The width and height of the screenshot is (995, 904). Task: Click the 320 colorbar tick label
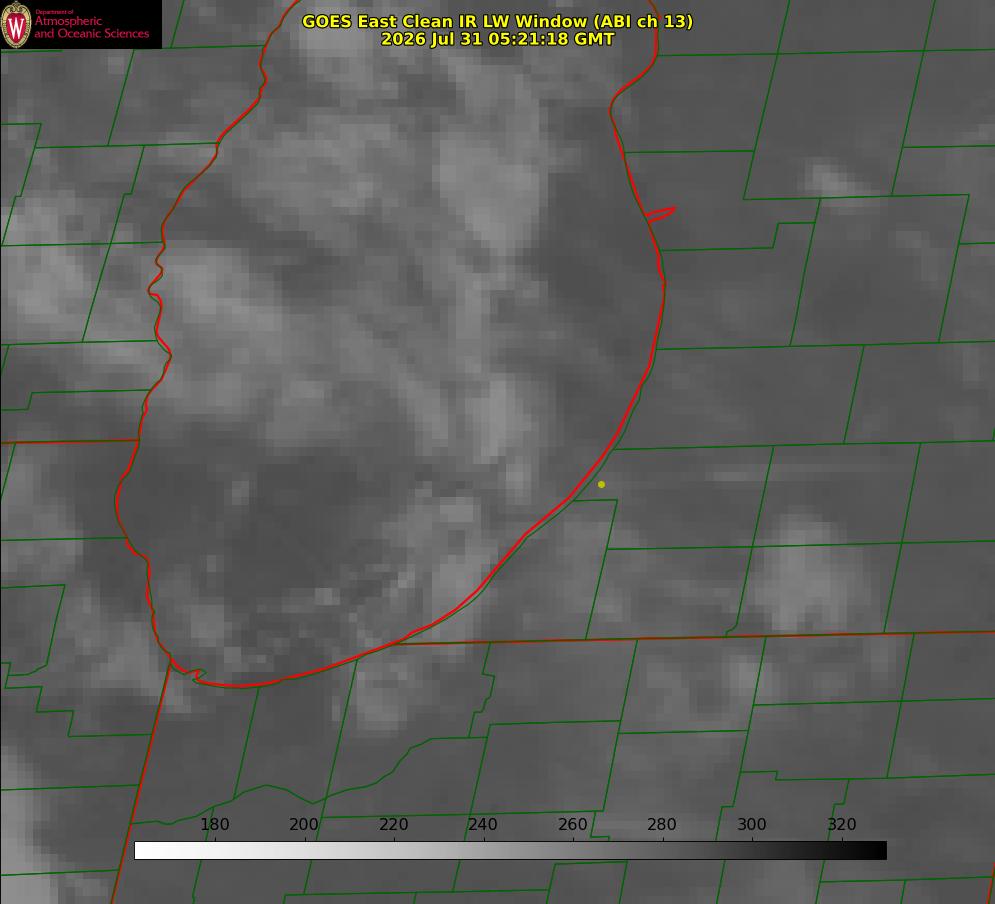(842, 824)
